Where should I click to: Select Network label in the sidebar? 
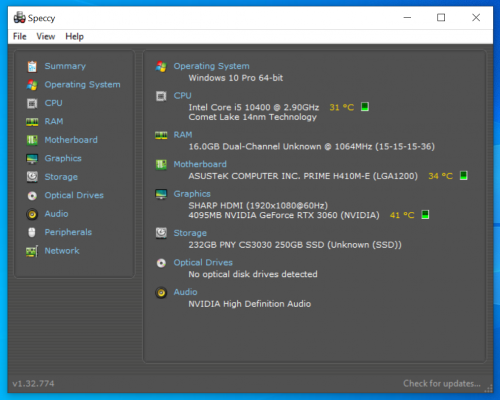pyautogui.click(x=62, y=251)
